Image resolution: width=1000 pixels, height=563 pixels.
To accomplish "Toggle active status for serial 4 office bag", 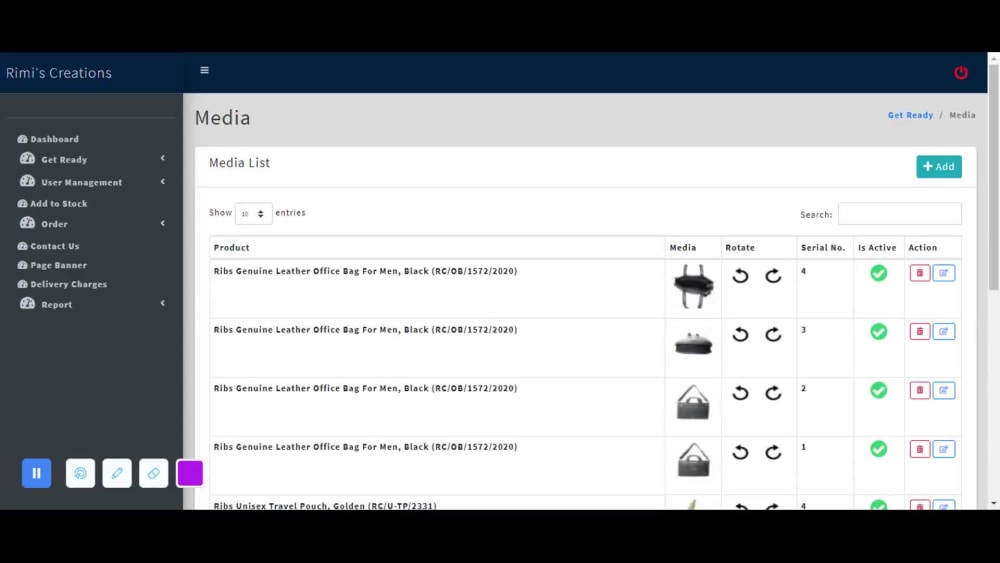I will click(878, 273).
